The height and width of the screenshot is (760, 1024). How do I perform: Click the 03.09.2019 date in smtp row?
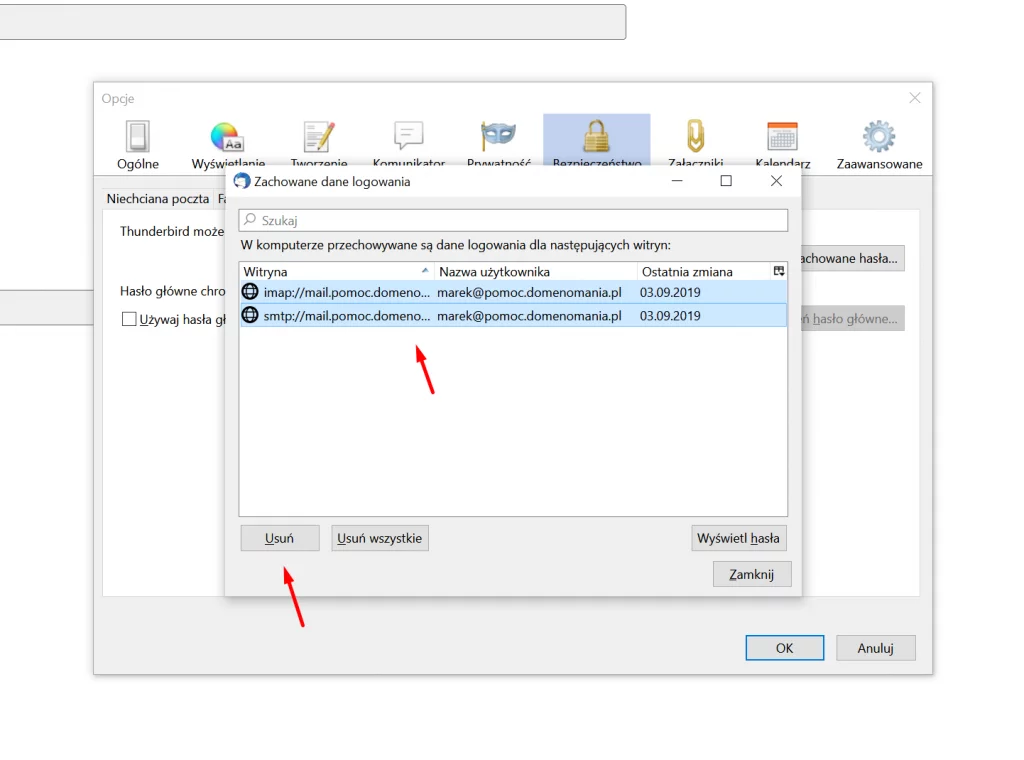click(670, 315)
